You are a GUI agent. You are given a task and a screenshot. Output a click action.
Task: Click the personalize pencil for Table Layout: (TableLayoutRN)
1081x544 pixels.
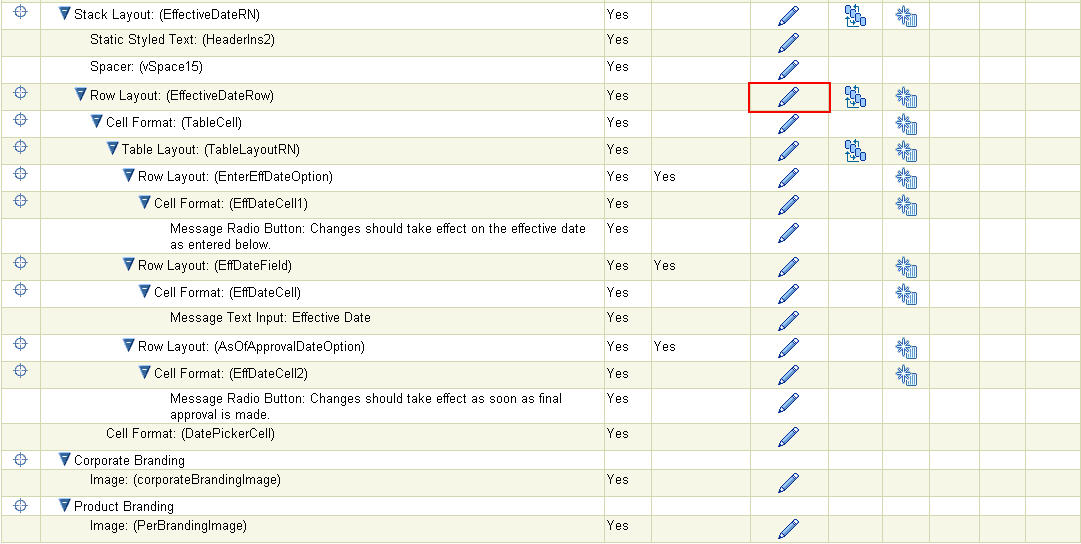(x=789, y=151)
